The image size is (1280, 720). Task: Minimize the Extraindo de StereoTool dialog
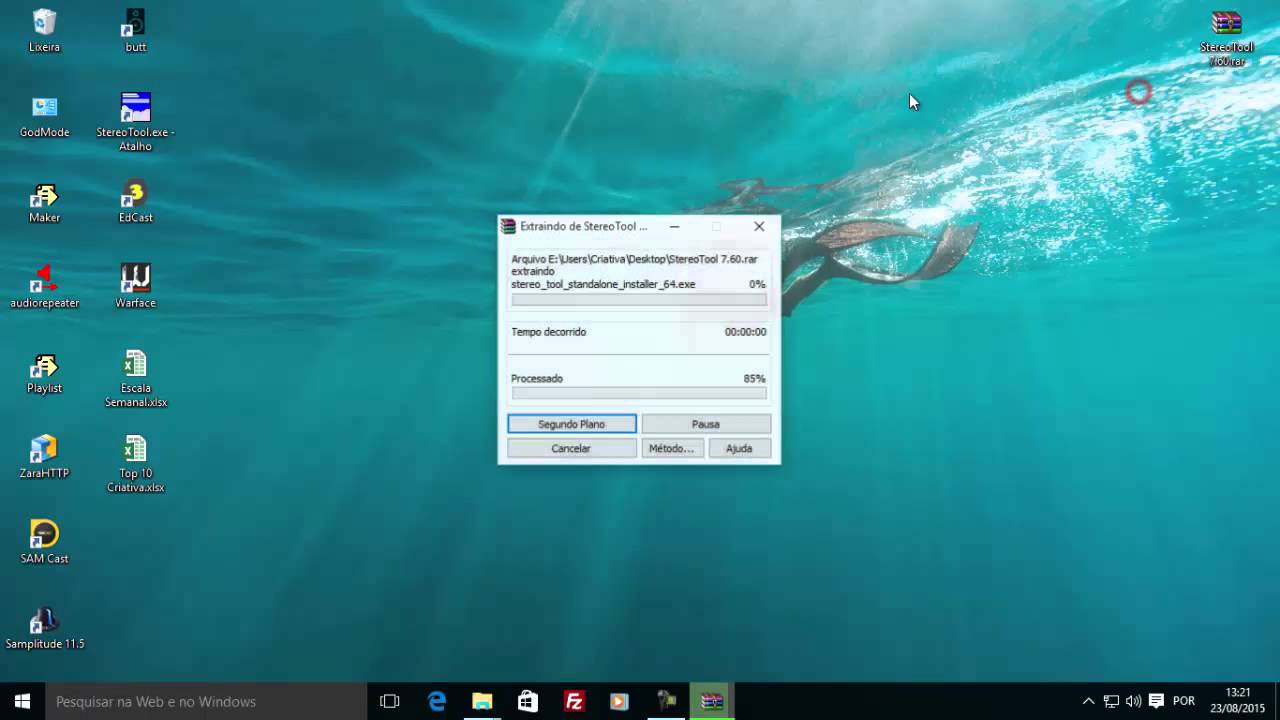click(x=674, y=227)
